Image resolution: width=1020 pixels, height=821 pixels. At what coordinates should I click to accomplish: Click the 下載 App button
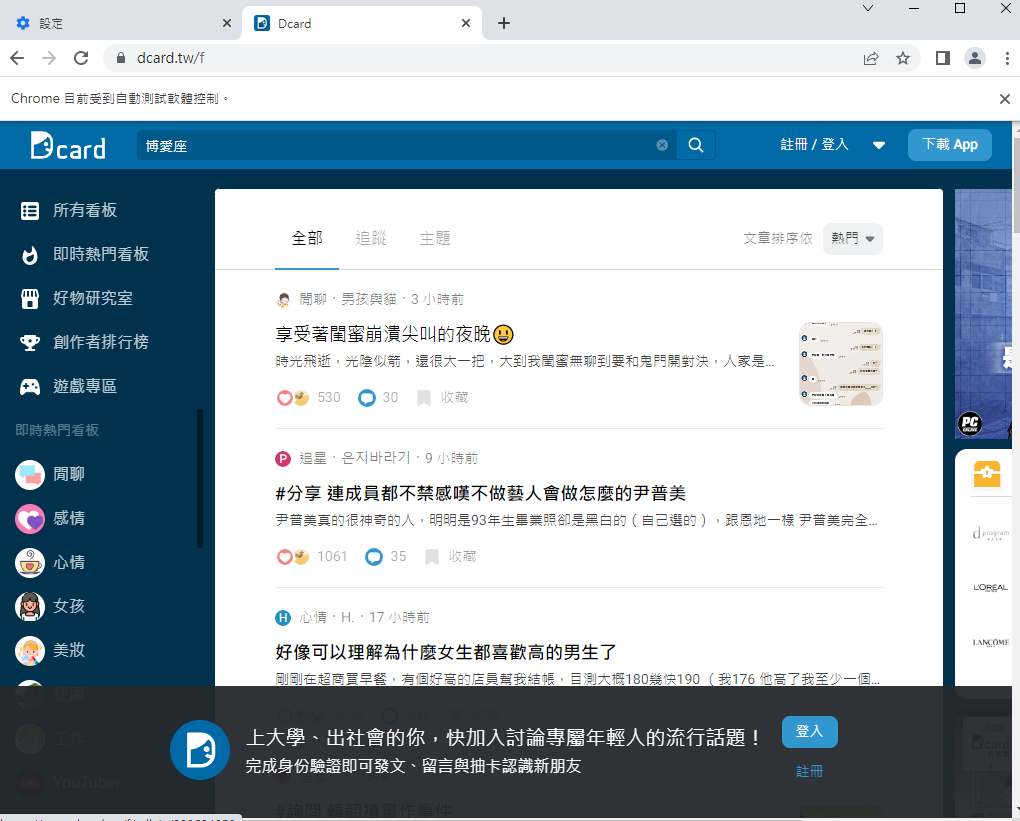pos(950,144)
